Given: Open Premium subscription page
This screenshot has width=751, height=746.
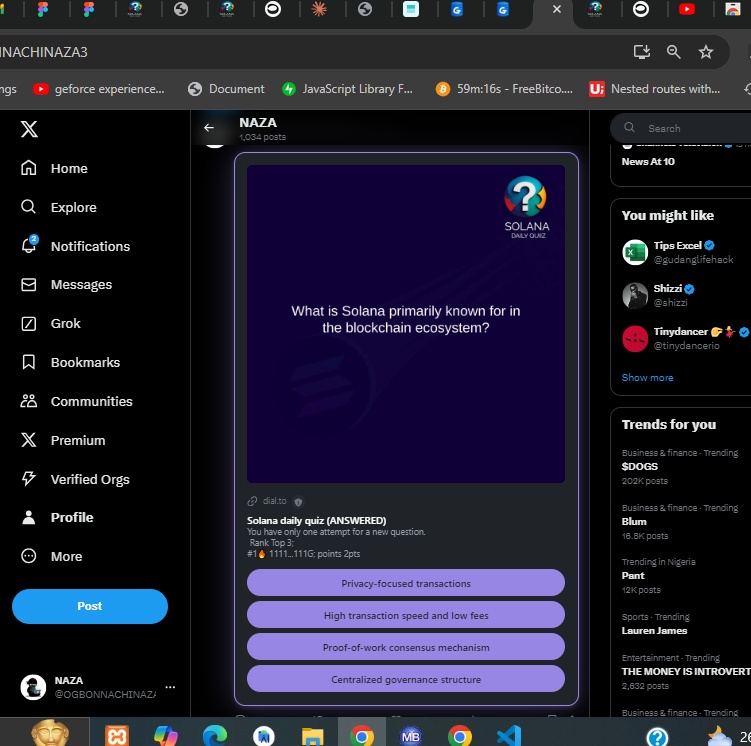Looking at the screenshot, I should coord(63,441).
